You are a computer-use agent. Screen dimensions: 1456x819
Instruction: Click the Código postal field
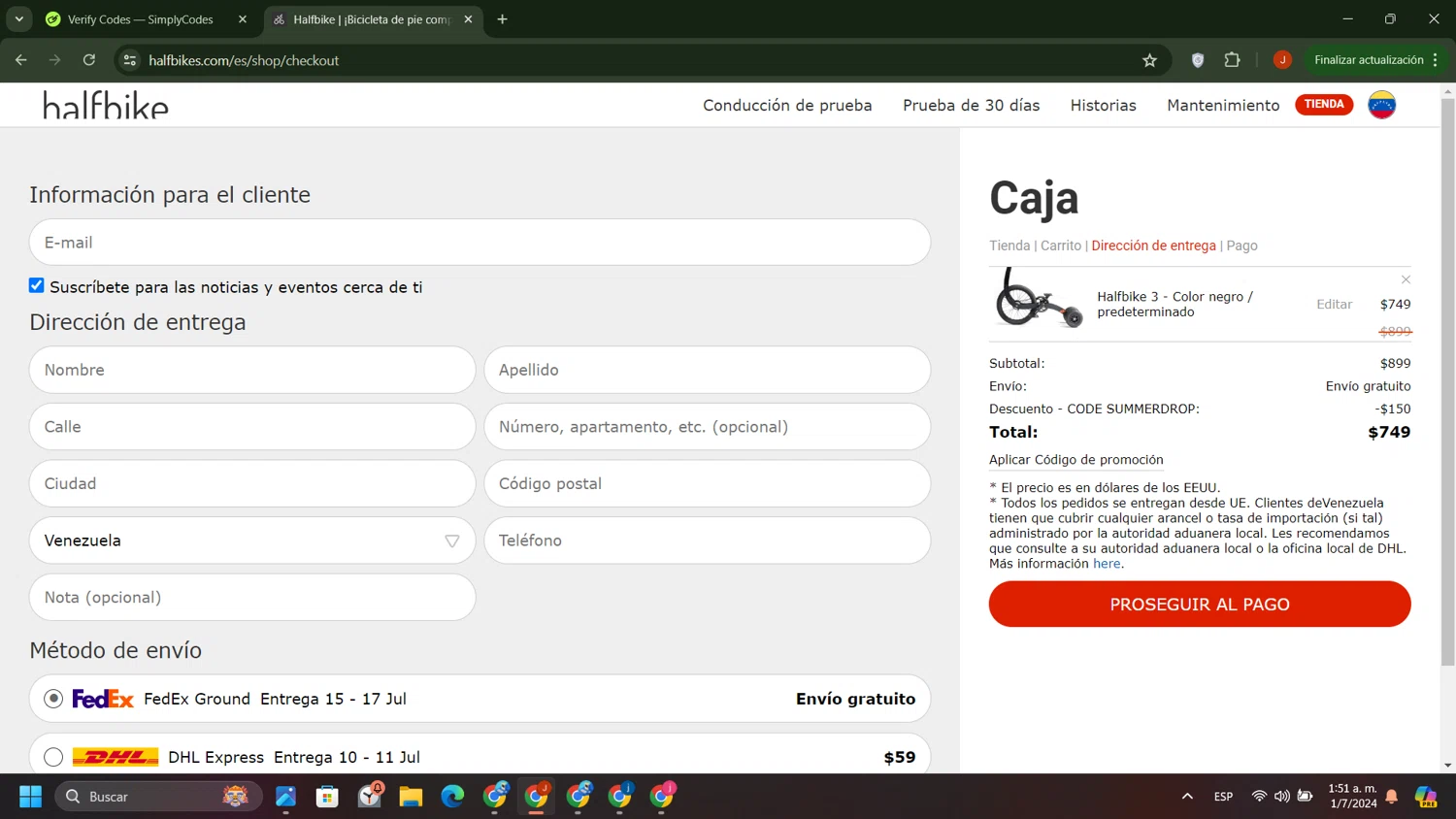pos(708,483)
